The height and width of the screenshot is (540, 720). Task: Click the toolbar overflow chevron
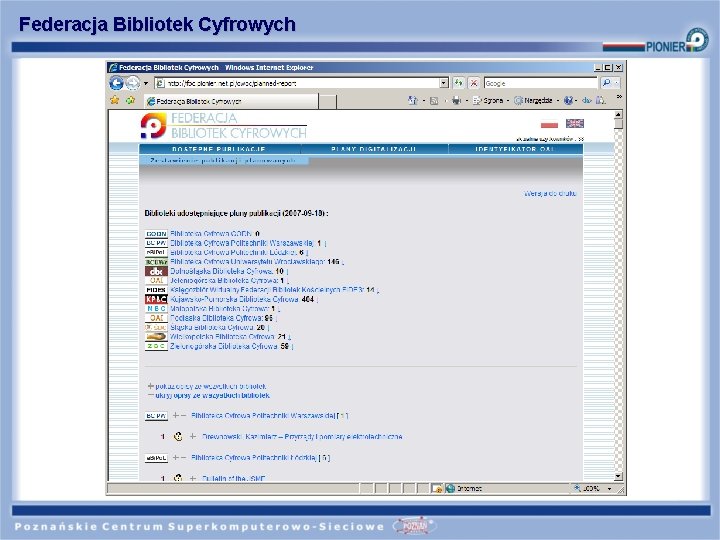(619, 97)
